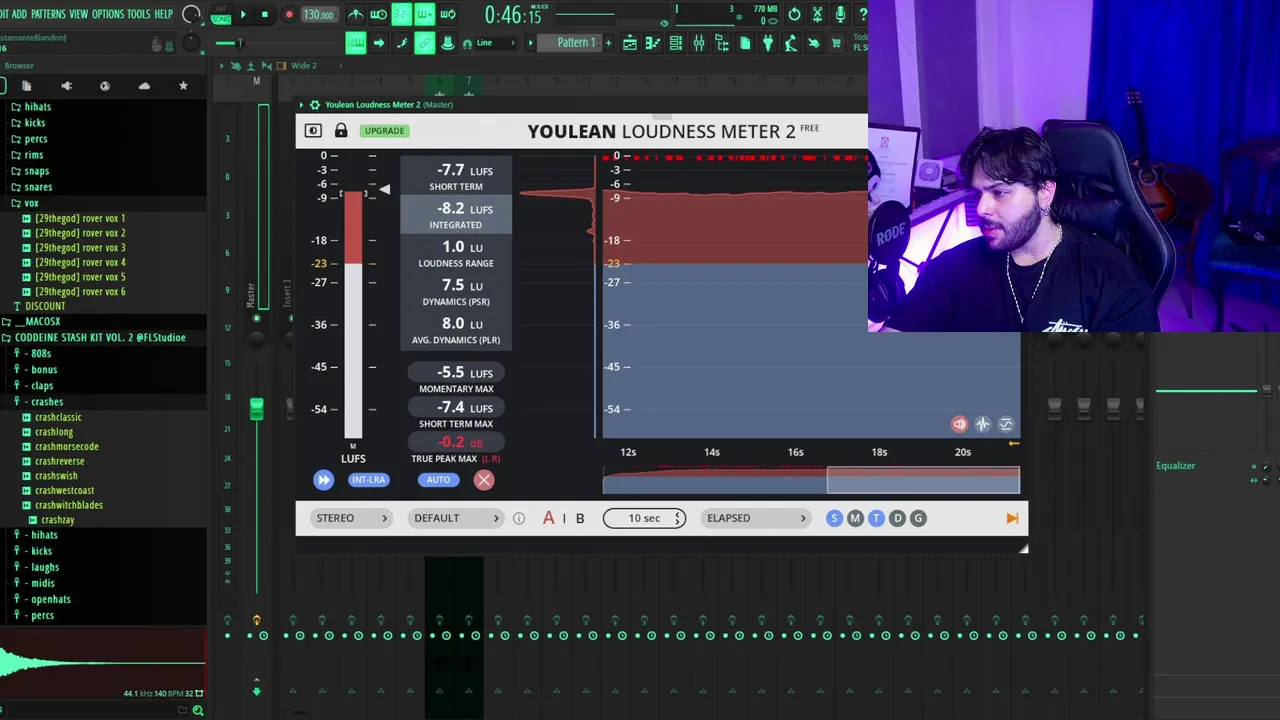Viewport: 1280px width, 720px height.
Task: Toggle the Youlean lock icon
Action: pos(341,131)
